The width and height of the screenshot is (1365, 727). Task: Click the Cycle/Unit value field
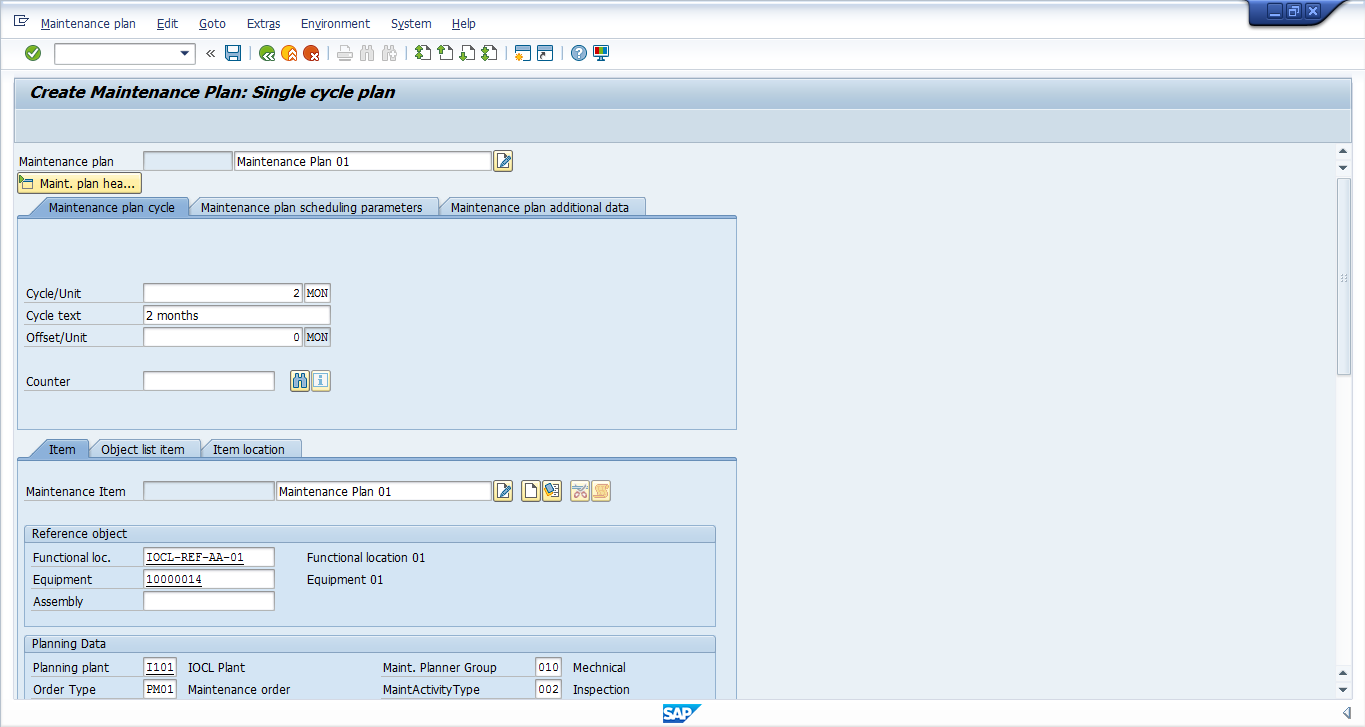(x=223, y=293)
